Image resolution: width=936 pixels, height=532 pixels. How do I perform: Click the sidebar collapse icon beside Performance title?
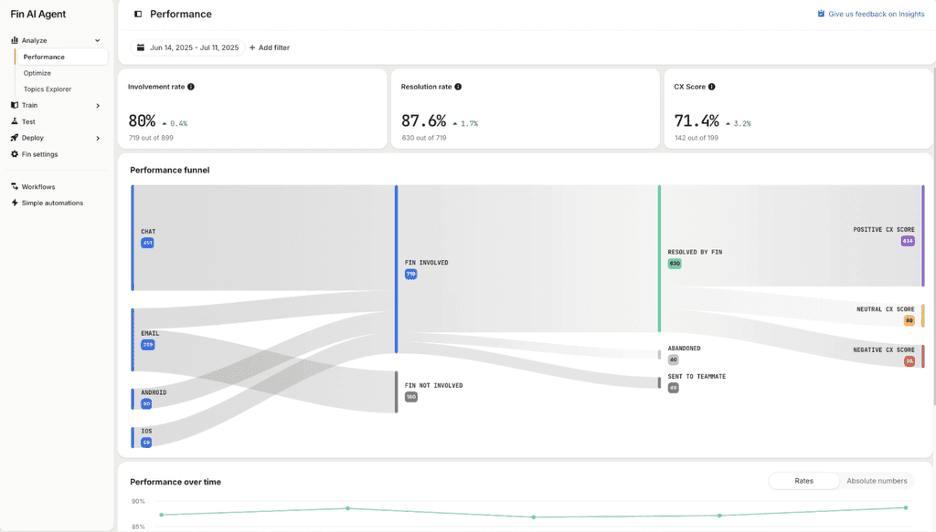point(138,14)
